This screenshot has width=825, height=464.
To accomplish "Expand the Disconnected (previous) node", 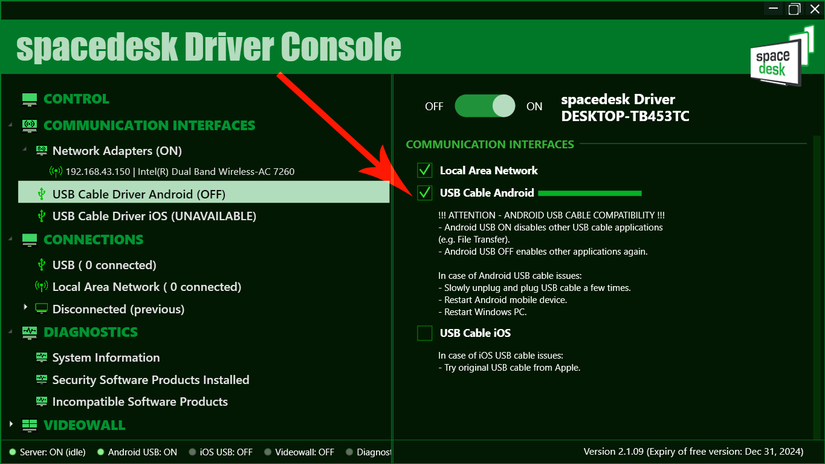I will 25,307.
